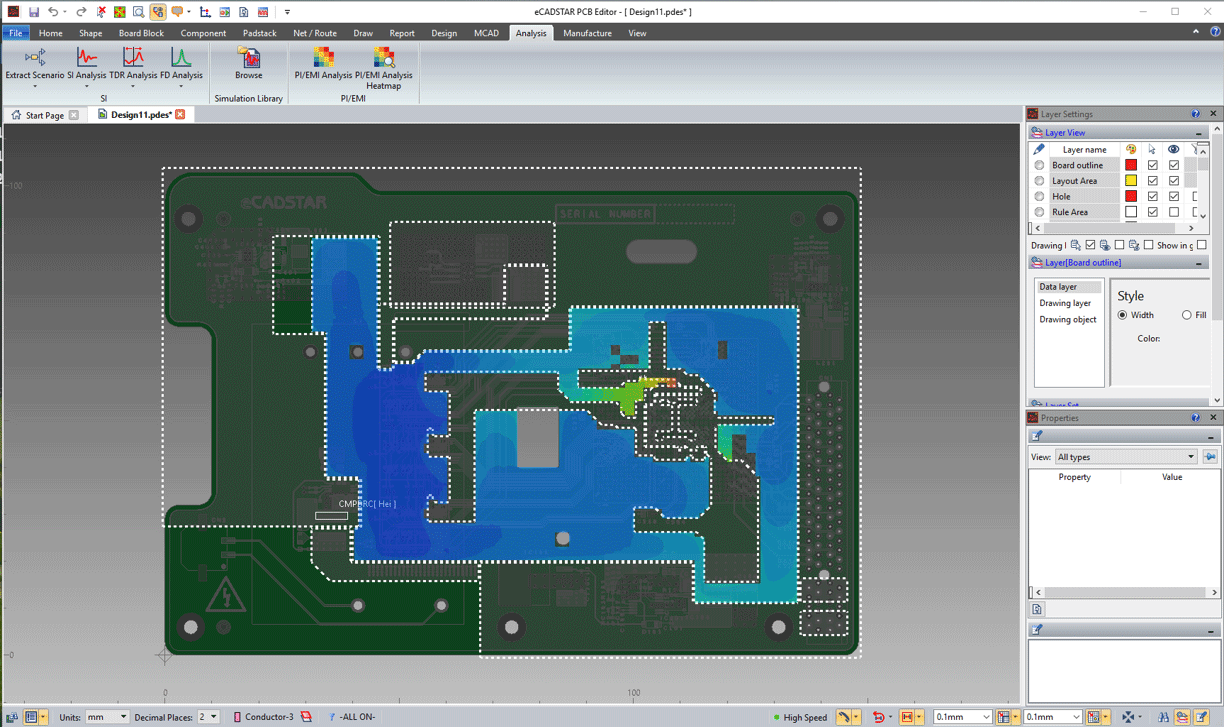Click the ribbon help question mark icon
This screenshot has height=727, width=1224.
1215,32
